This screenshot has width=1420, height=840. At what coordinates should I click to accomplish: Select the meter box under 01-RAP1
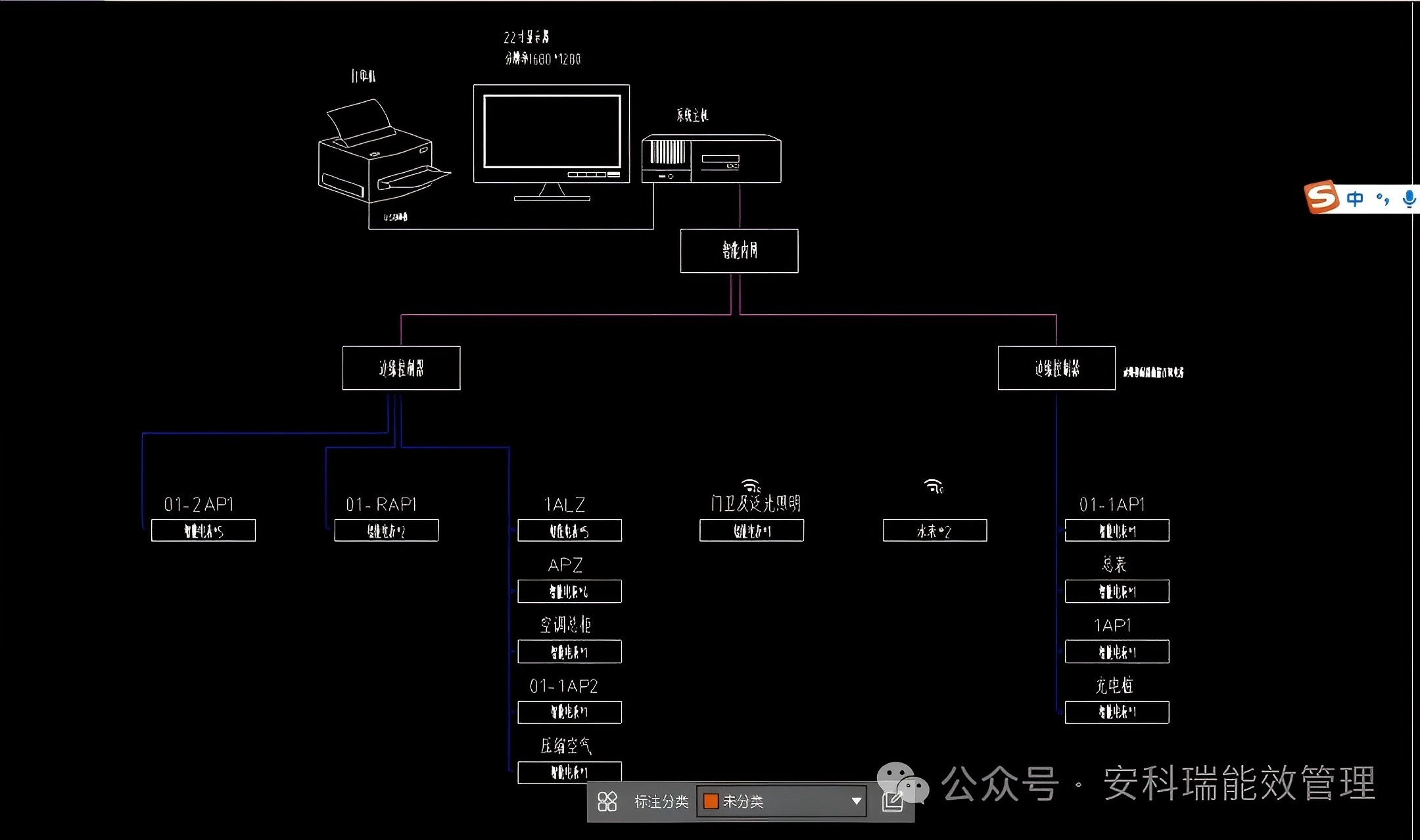tap(387, 530)
